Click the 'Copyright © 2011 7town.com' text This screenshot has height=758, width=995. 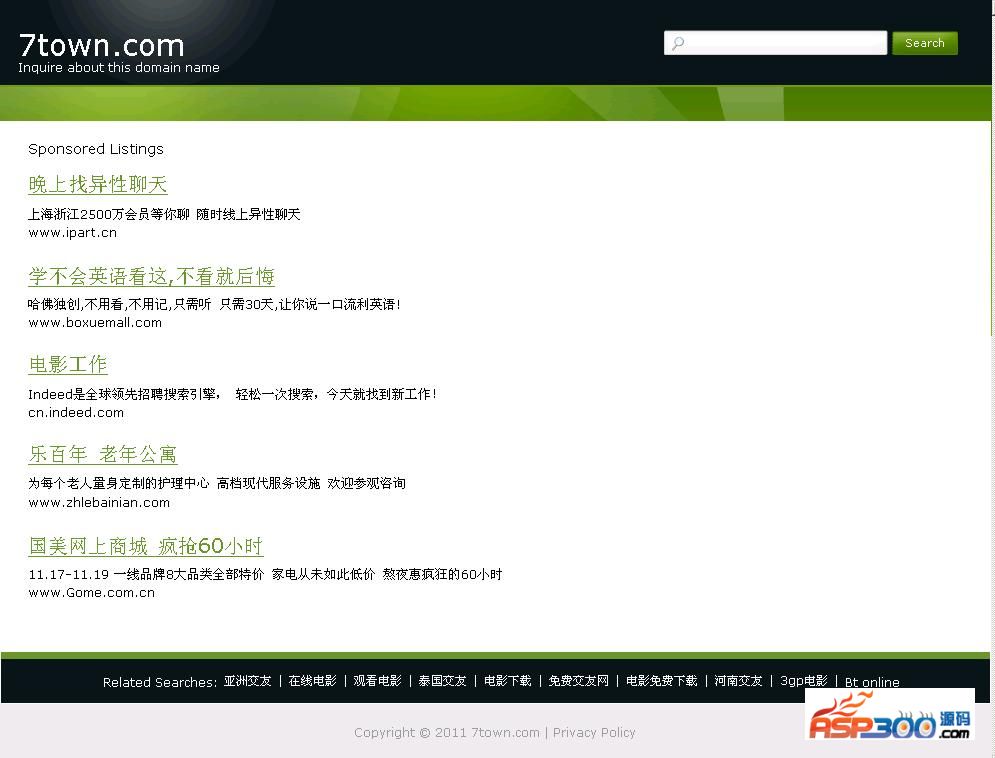tap(447, 733)
